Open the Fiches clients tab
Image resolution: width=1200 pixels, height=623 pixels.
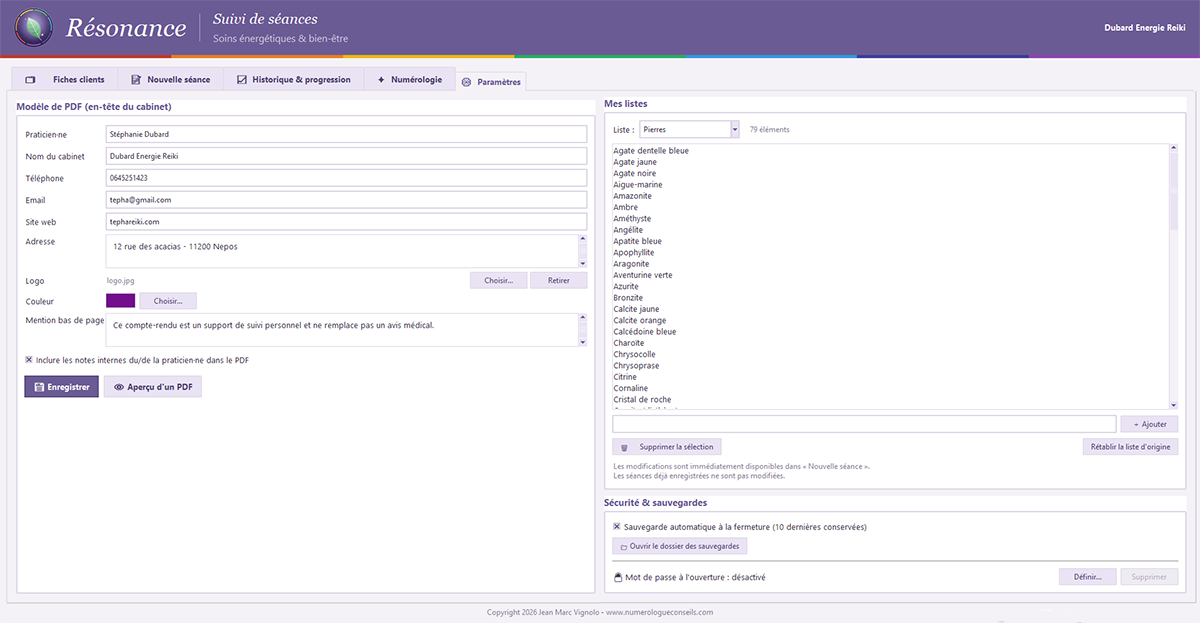(x=65, y=80)
